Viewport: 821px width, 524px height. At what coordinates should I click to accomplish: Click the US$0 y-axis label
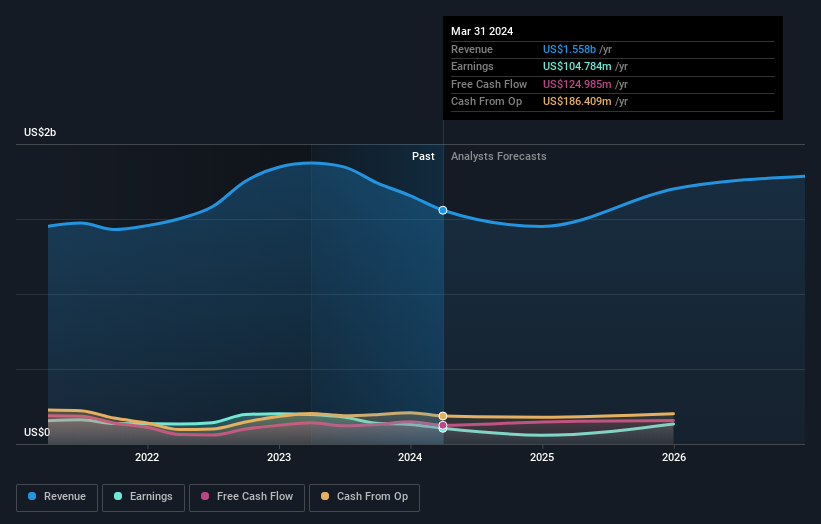click(x=37, y=432)
